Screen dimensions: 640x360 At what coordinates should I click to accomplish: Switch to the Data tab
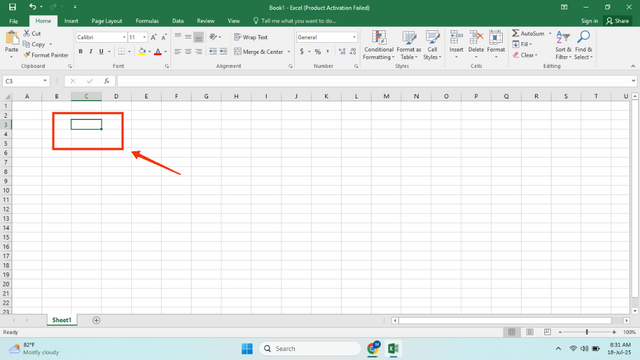click(x=178, y=21)
